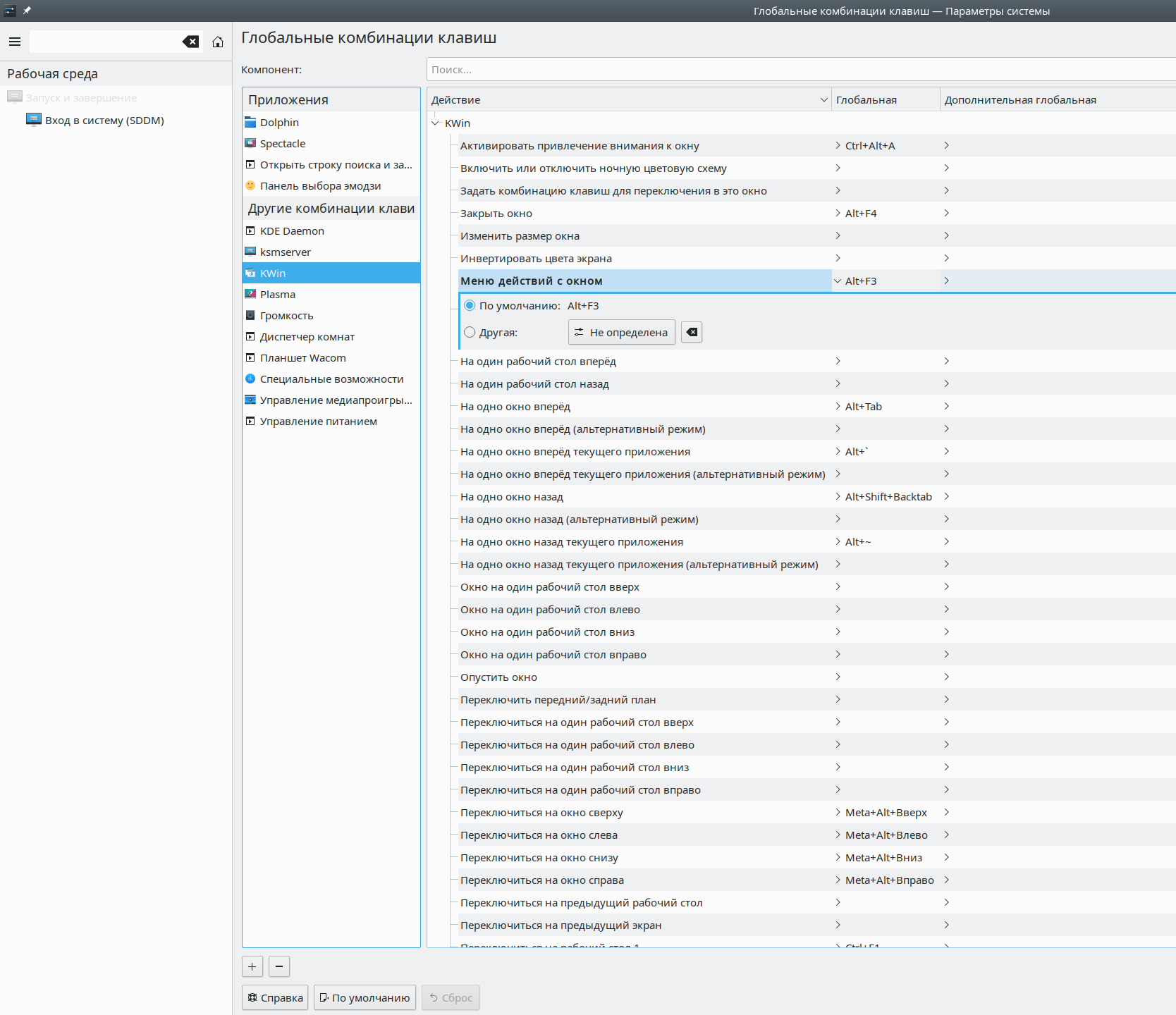The height and width of the screenshot is (1015, 1176).
Task: Select the По умолчанию Alt+F3 radio button
Action: (x=470, y=305)
